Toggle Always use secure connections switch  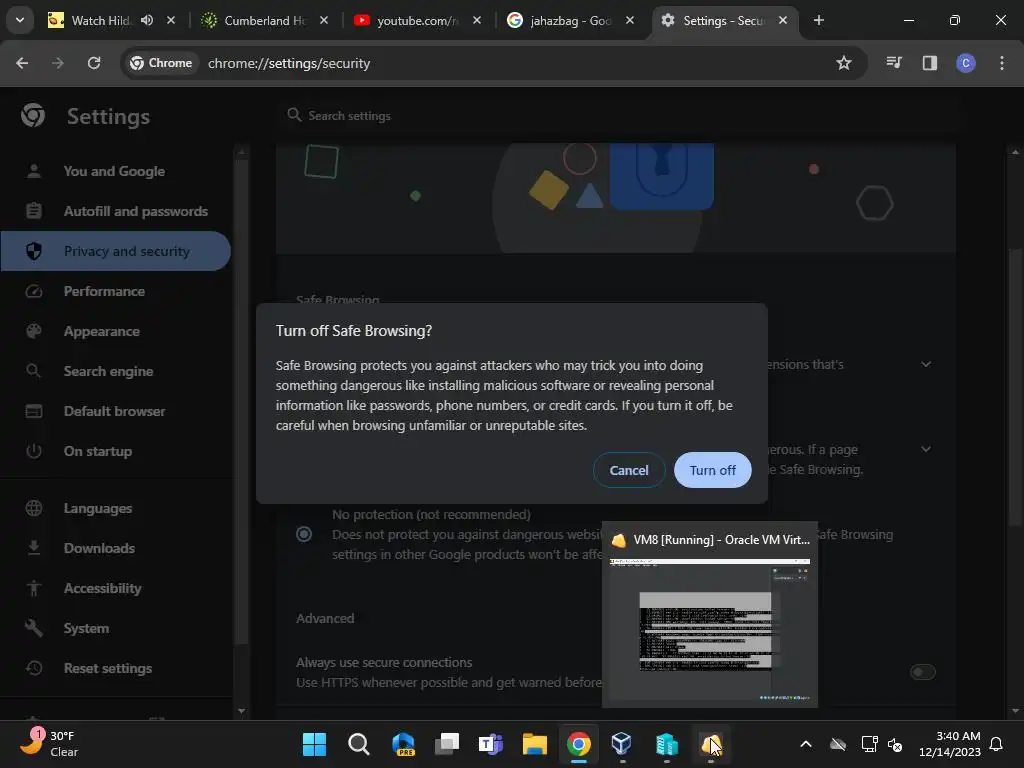(x=922, y=672)
